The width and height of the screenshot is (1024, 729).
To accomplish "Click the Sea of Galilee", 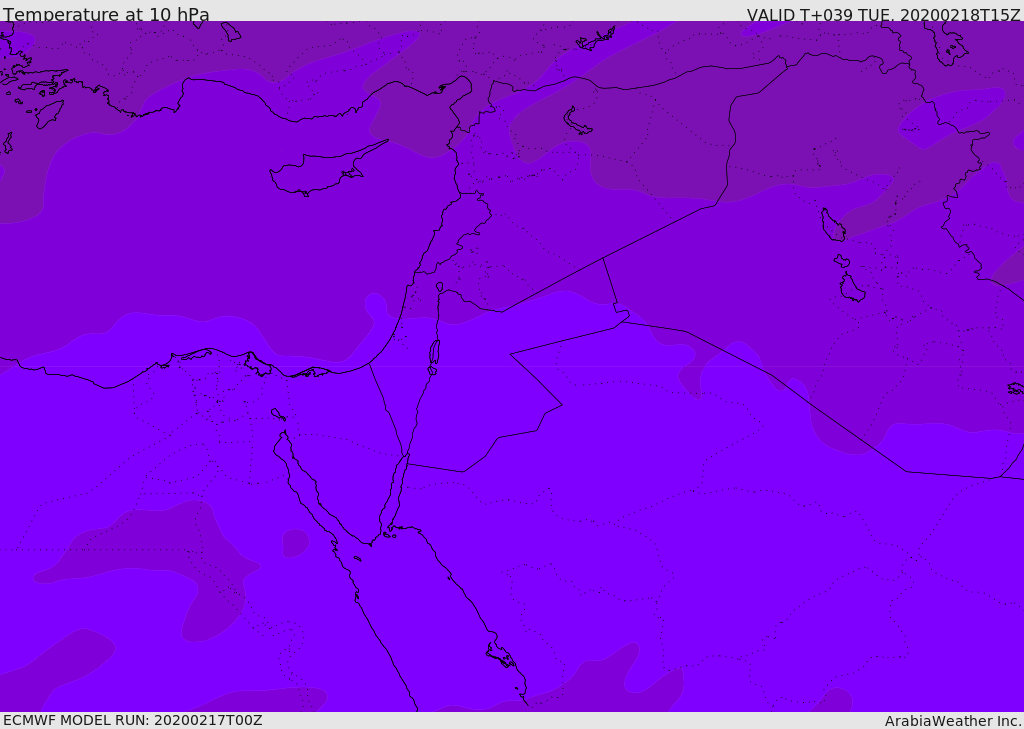I will click(440, 287).
